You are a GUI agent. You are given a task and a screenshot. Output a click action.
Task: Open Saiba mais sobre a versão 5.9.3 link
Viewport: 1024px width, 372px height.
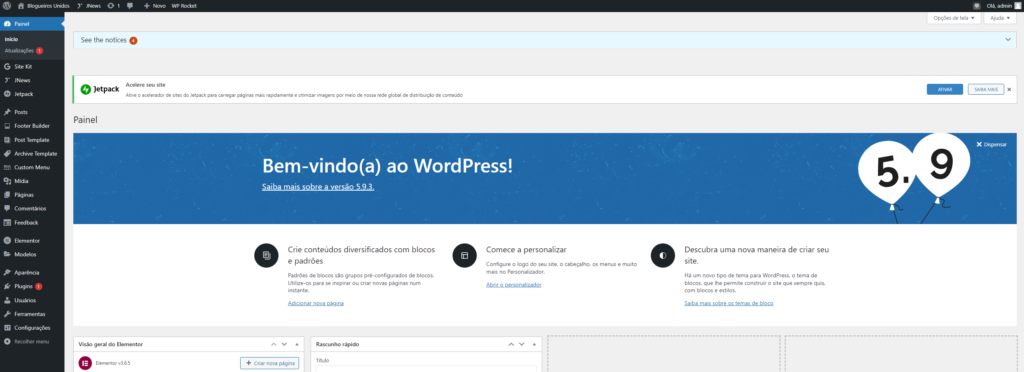tap(318, 186)
